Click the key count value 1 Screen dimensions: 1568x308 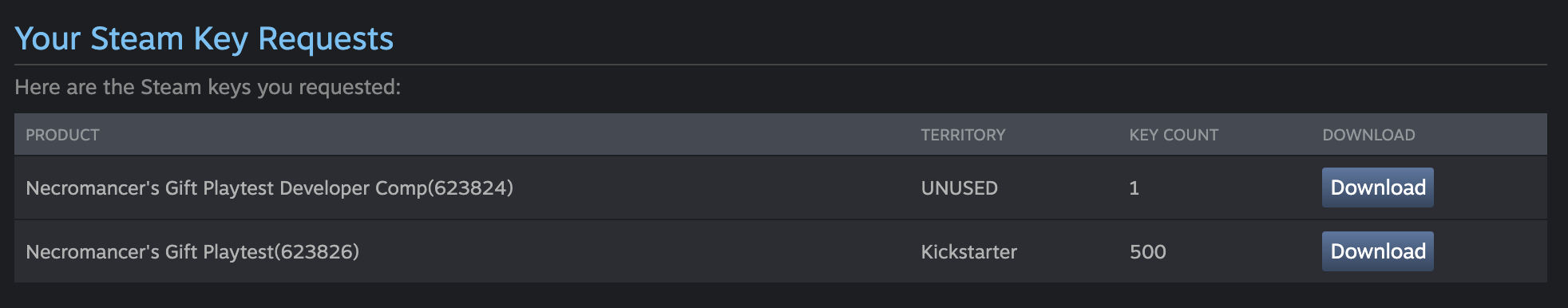1134,188
